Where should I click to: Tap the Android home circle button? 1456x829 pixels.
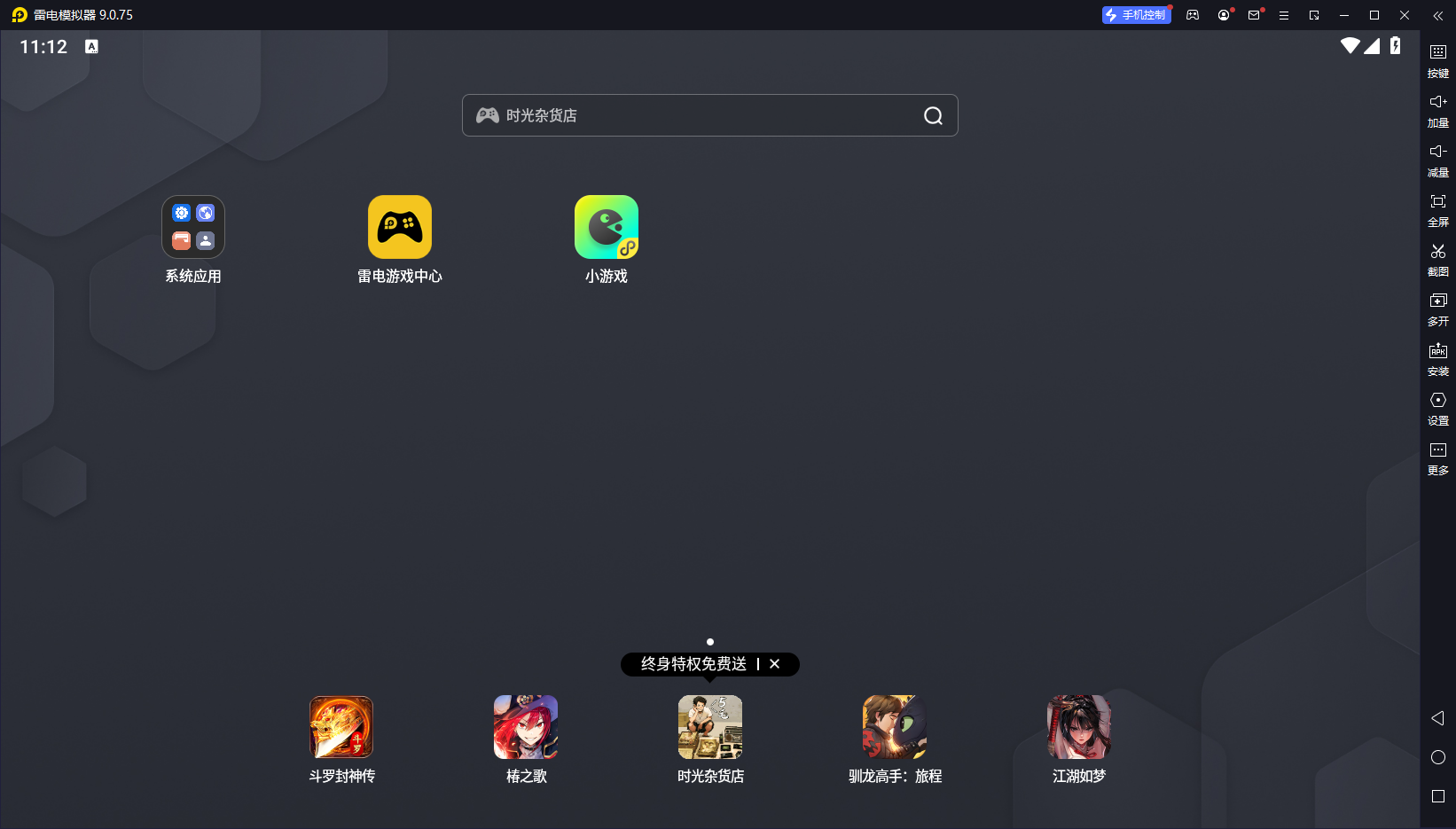click(x=1438, y=757)
